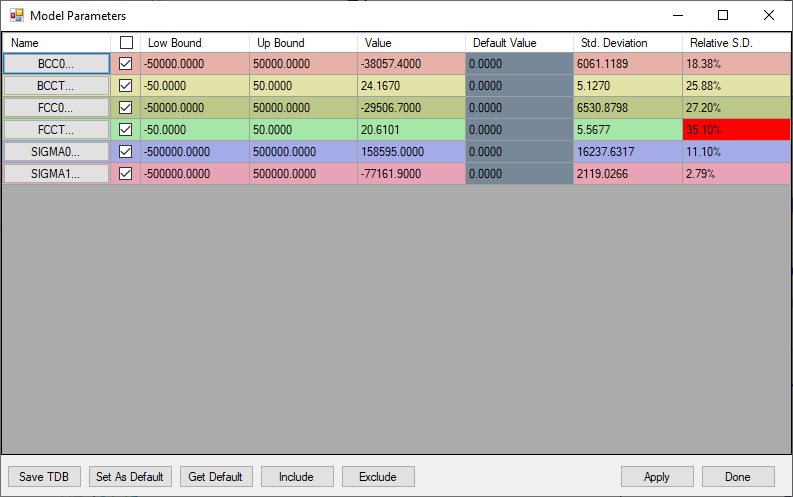Click the SIGMA0 Low Bound cell
The image size is (793, 497).
click(x=194, y=151)
